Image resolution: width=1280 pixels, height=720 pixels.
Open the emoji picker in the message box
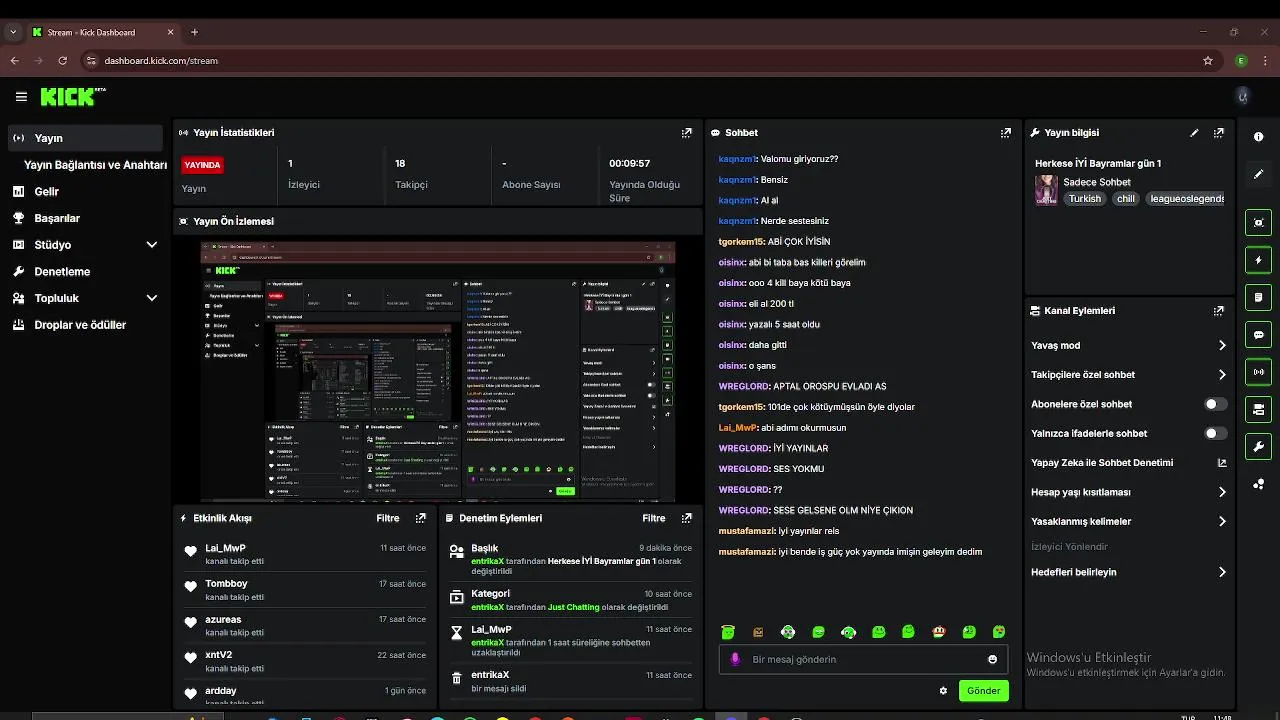point(992,659)
